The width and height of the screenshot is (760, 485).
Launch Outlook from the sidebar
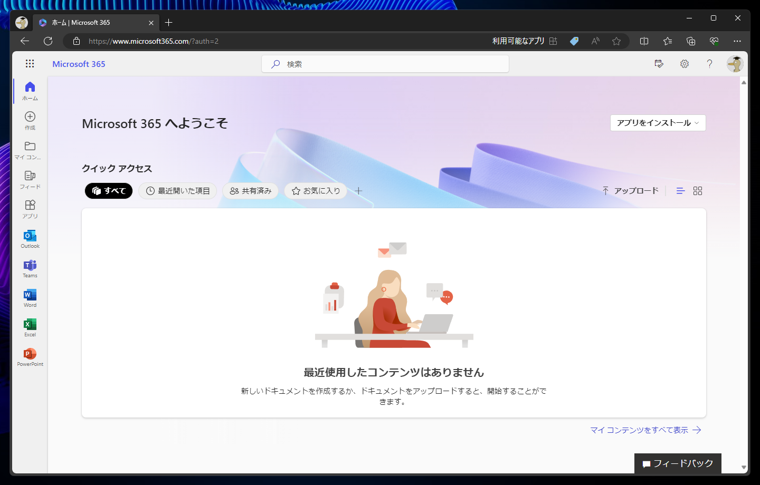click(x=30, y=239)
